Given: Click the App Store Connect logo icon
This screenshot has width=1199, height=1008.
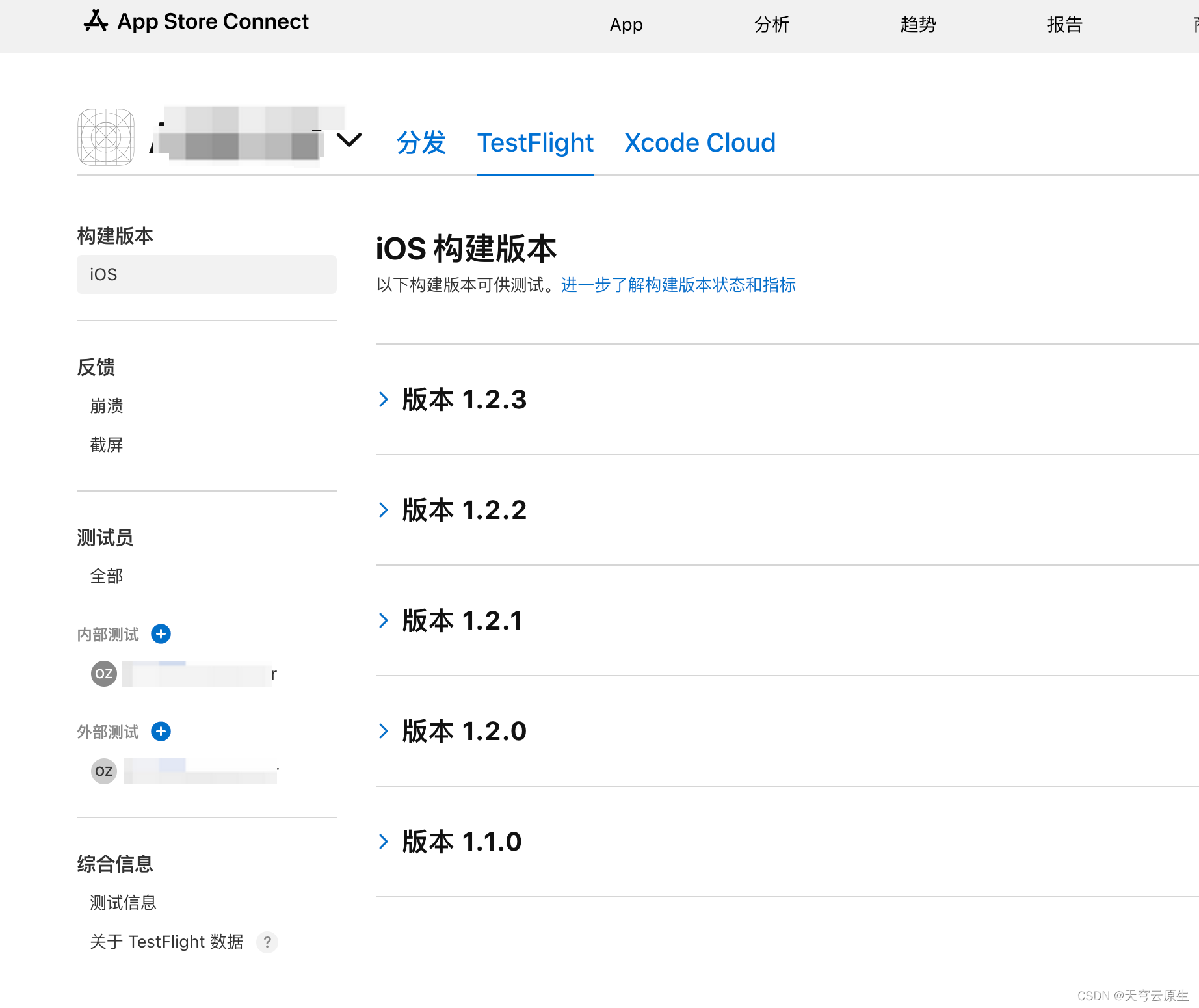Looking at the screenshot, I should (96, 21).
